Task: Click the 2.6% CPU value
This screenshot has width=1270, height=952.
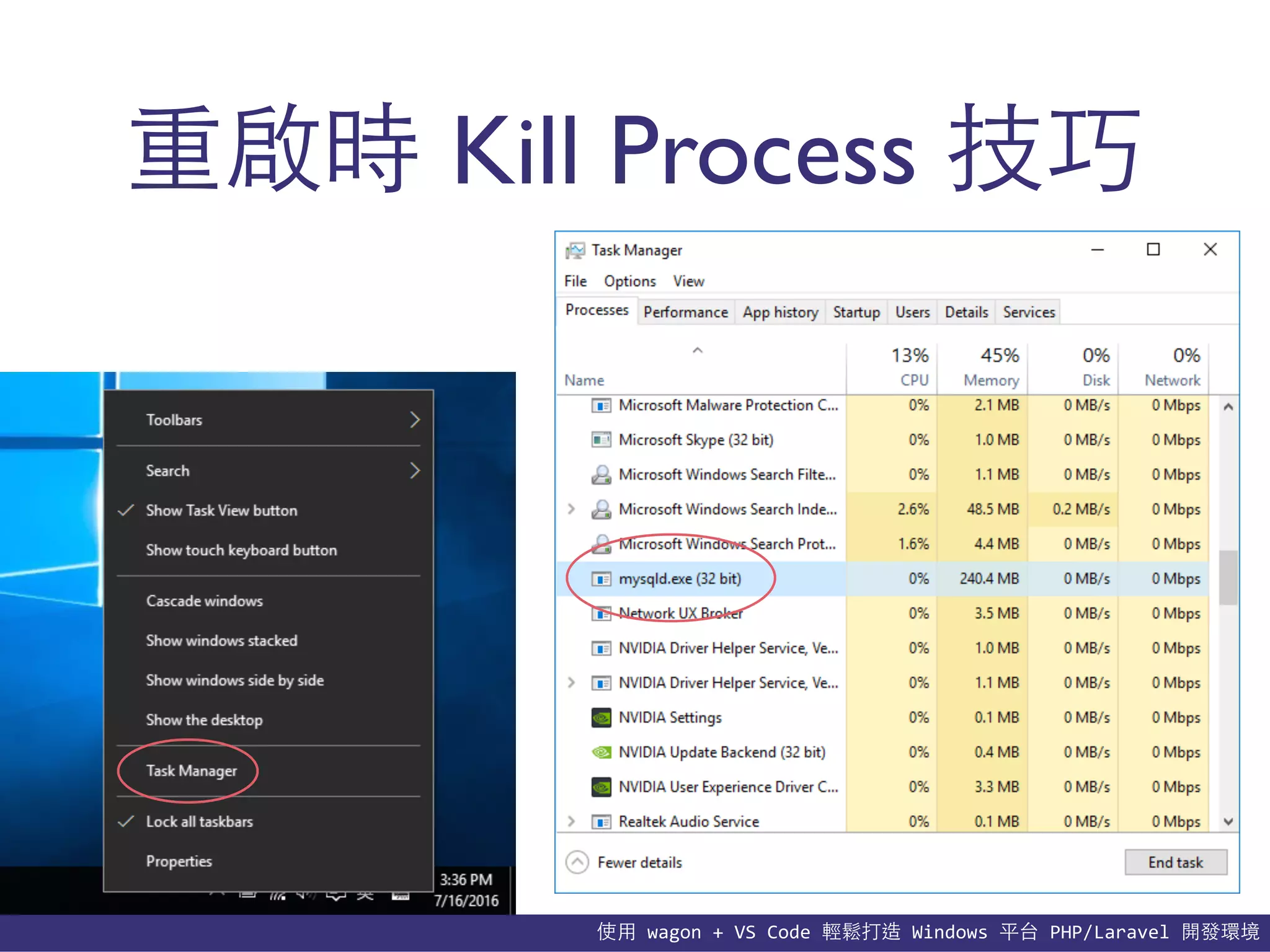Action: (x=913, y=509)
